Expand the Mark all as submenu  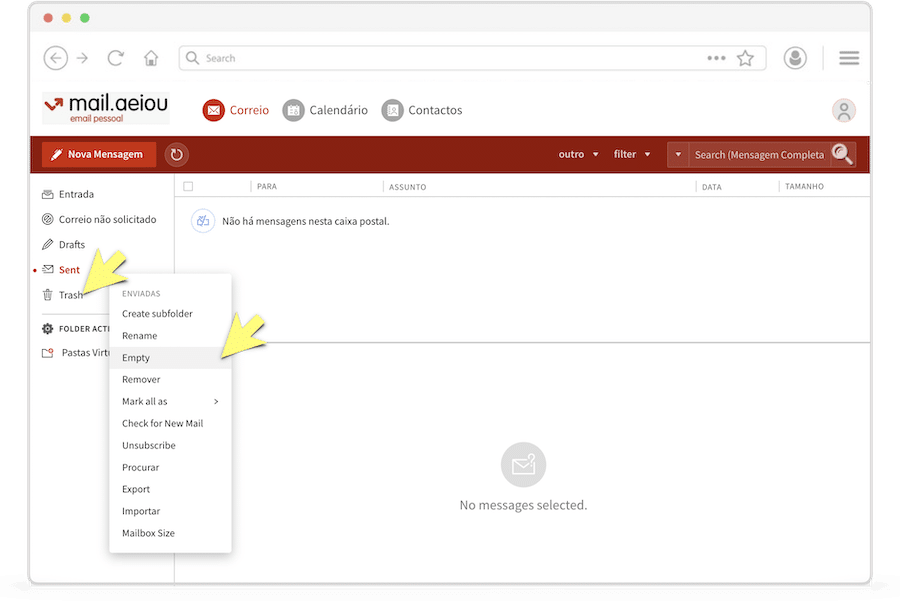point(170,401)
